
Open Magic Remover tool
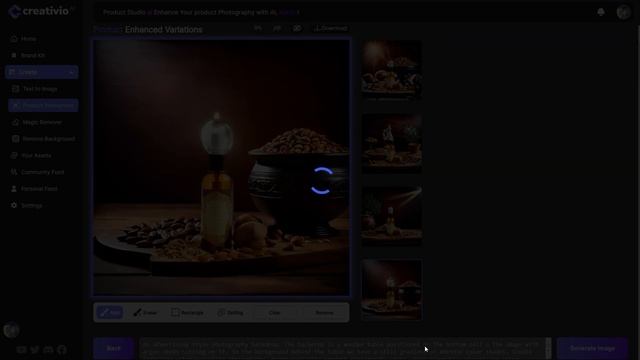[42, 122]
